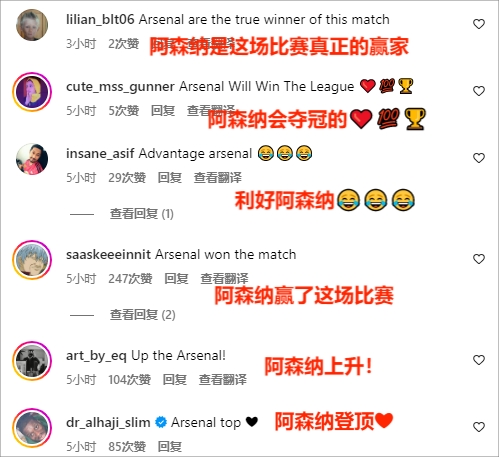499x457 pixels.
Task: Click 回复 under insane_asif's comment
Action: point(170,178)
